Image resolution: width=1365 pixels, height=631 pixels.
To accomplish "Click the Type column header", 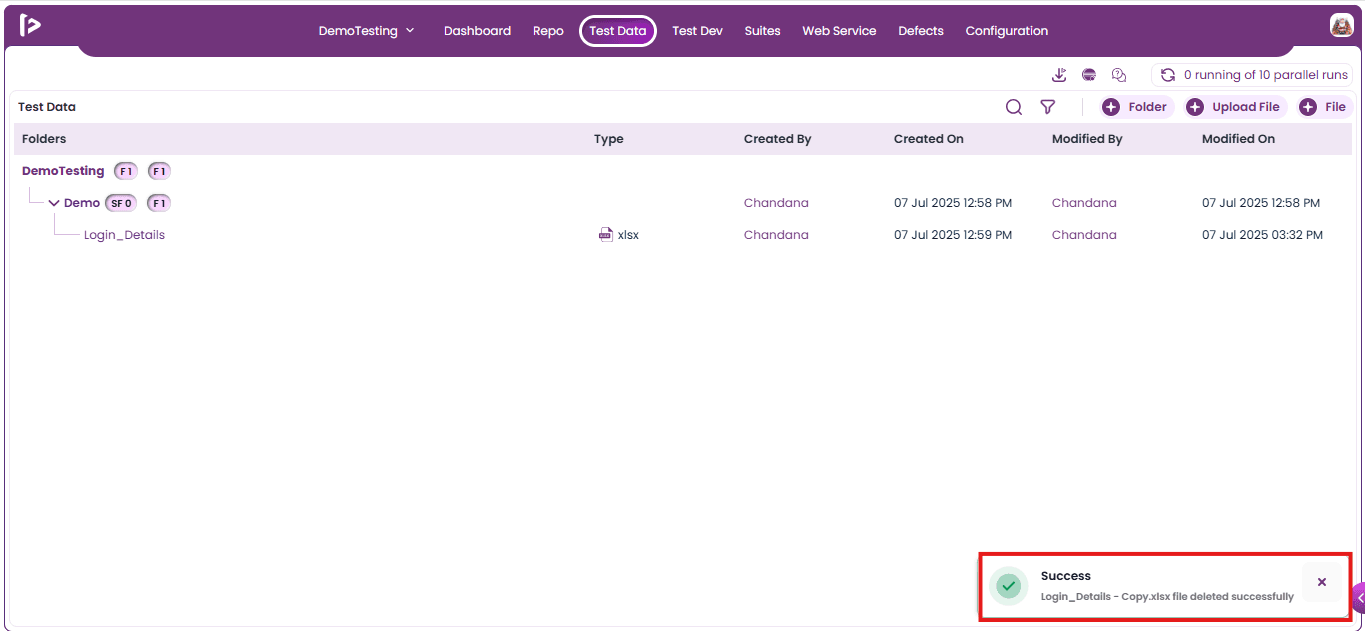I will pyautogui.click(x=608, y=139).
